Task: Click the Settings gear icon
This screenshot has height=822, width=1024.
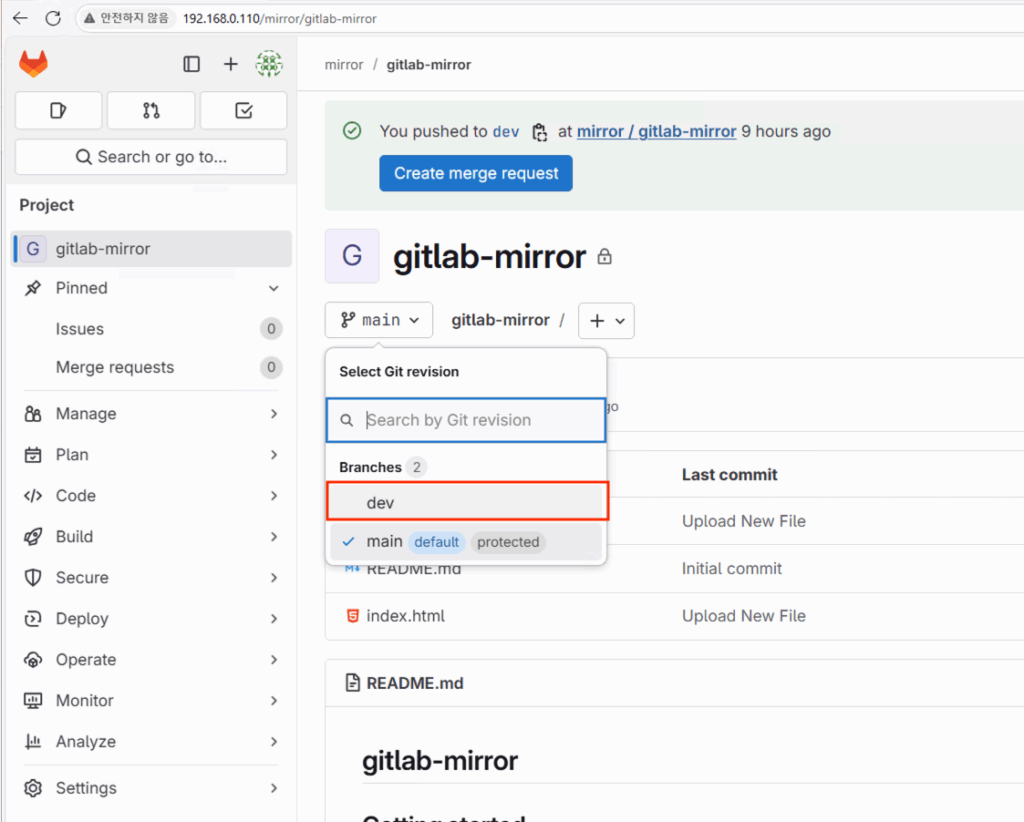Action: point(33,788)
